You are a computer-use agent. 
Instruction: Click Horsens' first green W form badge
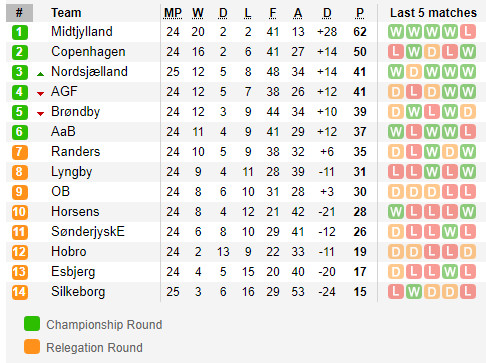(x=396, y=212)
